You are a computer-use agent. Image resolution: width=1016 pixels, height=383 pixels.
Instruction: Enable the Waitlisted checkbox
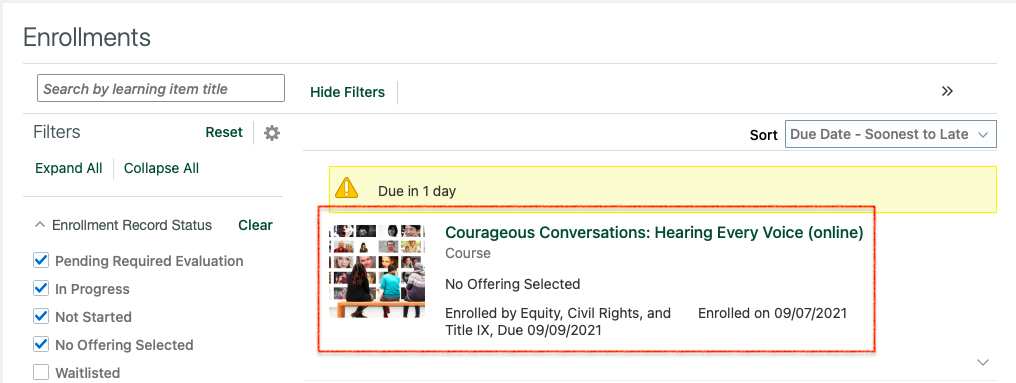click(x=41, y=372)
